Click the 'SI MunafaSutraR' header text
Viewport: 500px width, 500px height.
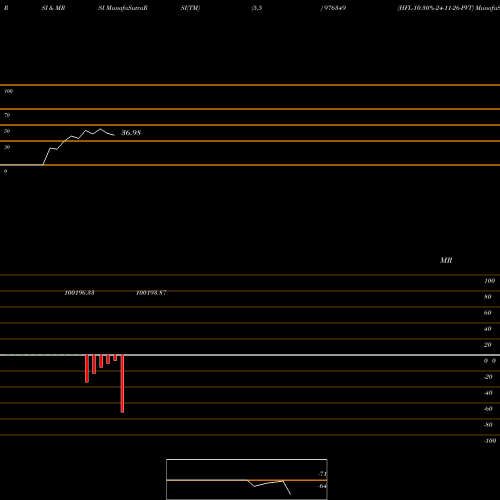pos(123,8)
